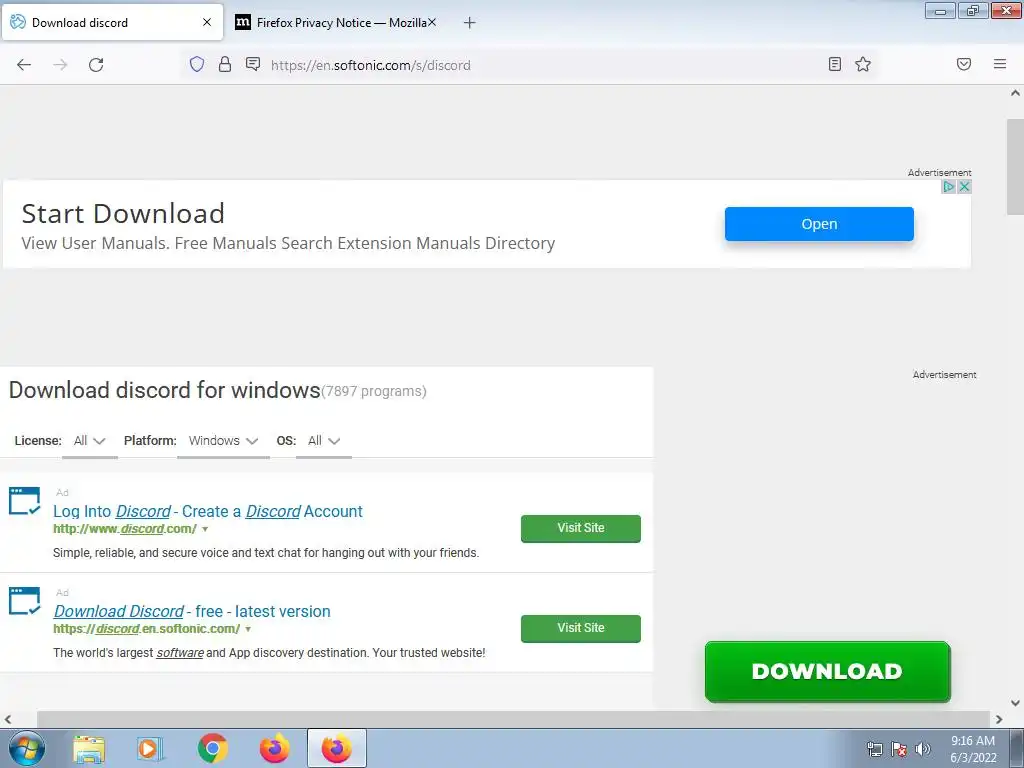Click the scroll up arrow

(x=1015, y=93)
